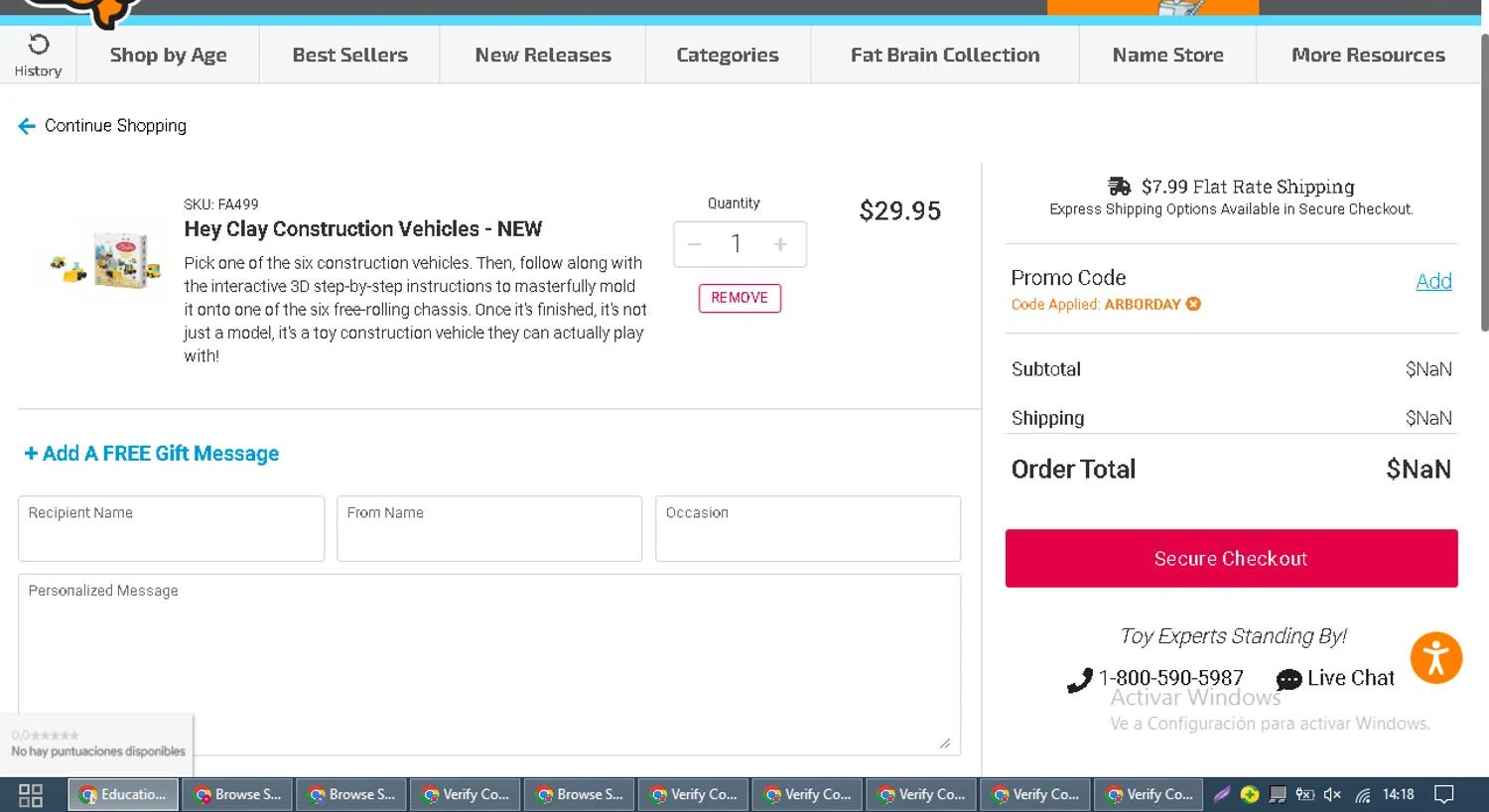Click the Secure Checkout button
This screenshot has width=1489, height=812.
(1231, 558)
